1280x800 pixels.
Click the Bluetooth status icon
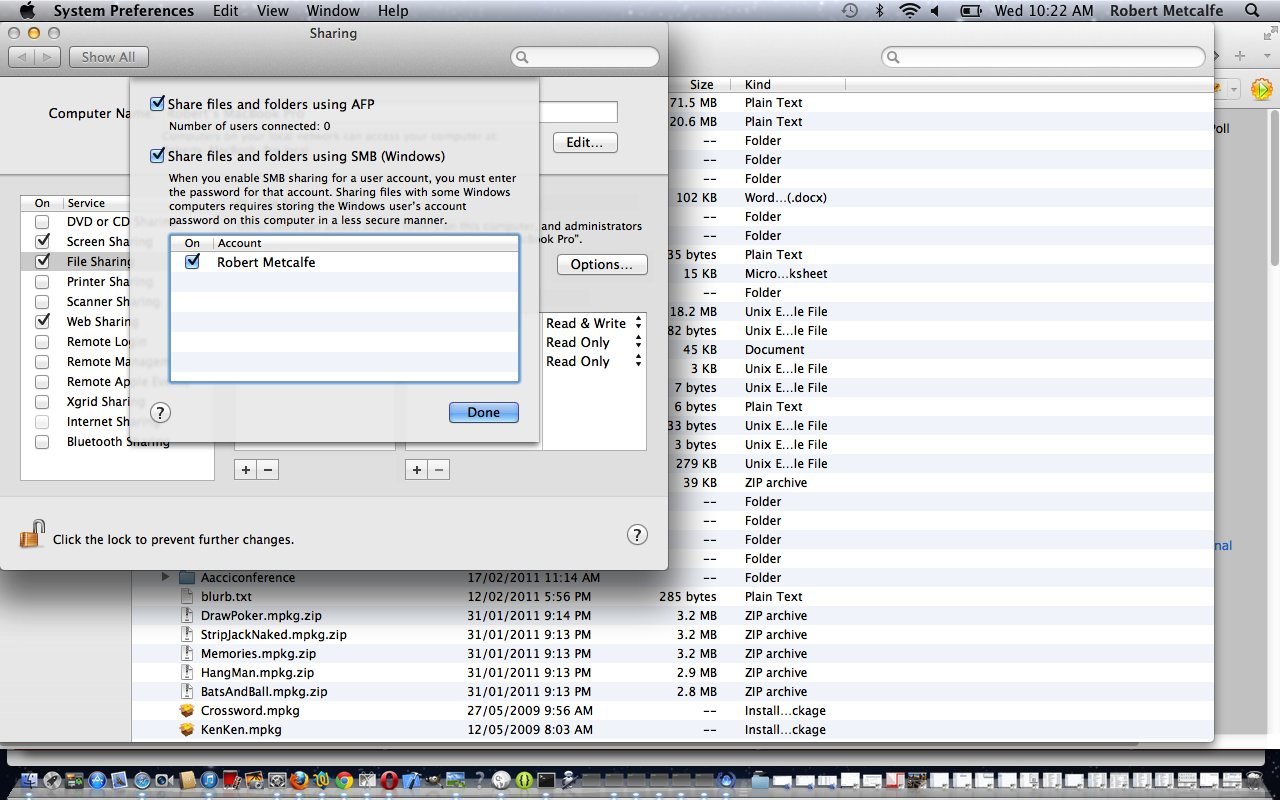[x=880, y=11]
